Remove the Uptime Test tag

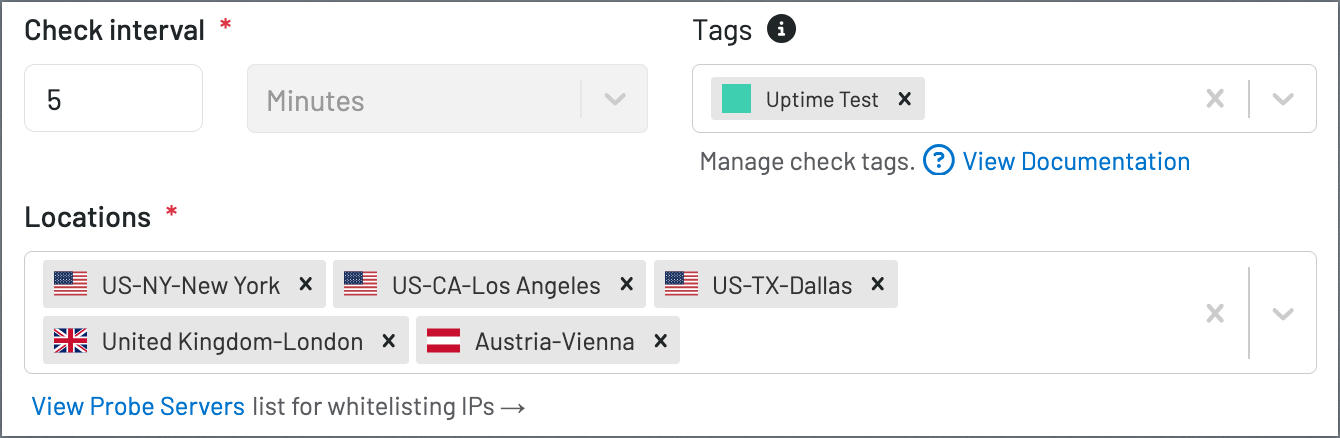click(905, 99)
